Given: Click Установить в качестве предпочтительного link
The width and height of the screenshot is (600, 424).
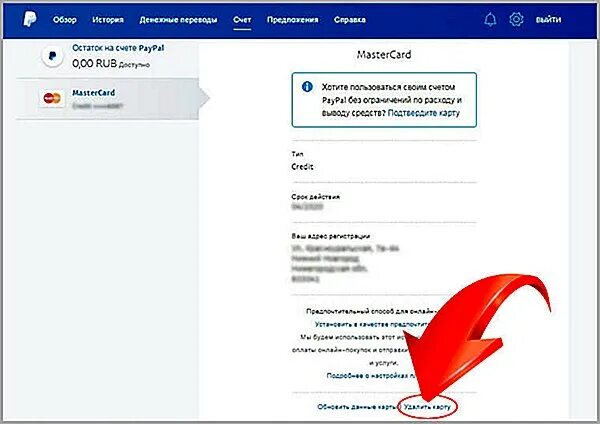Looking at the screenshot, I should [371, 324].
